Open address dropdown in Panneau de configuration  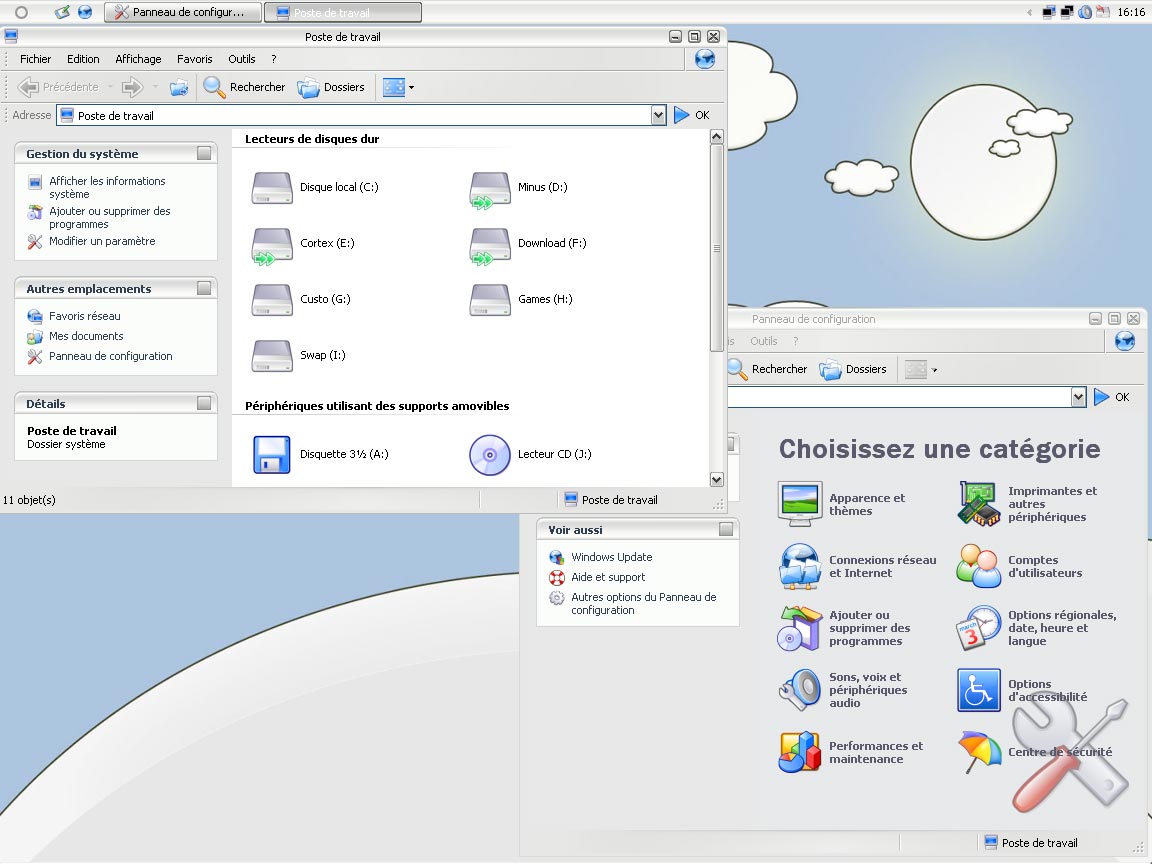point(1078,397)
